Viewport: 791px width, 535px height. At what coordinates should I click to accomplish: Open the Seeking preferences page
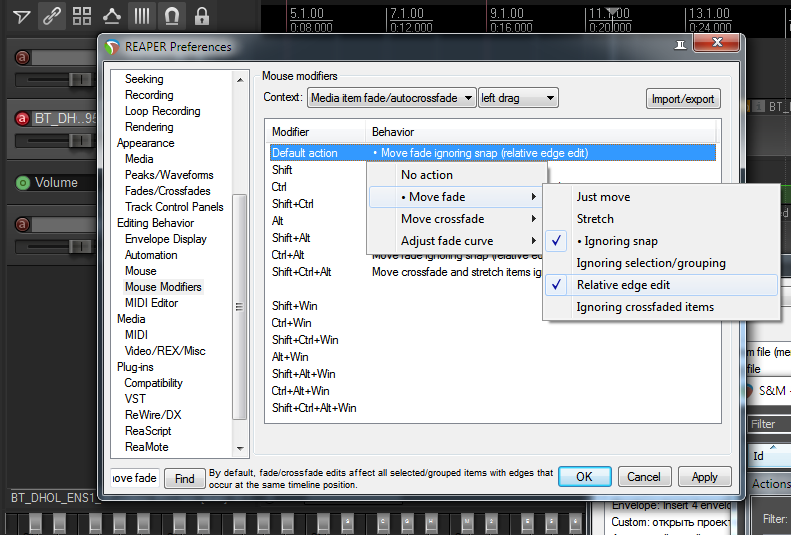point(144,79)
